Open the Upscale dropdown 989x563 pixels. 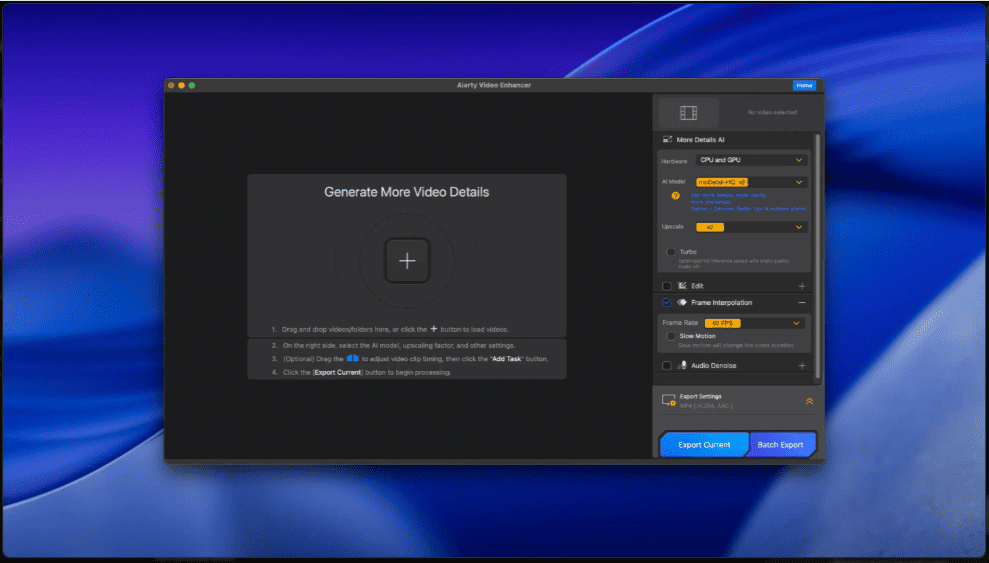(751, 227)
